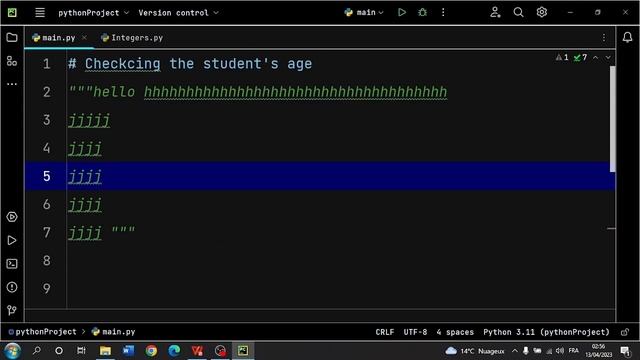Toggle the read-only lock icon

[624, 332]
